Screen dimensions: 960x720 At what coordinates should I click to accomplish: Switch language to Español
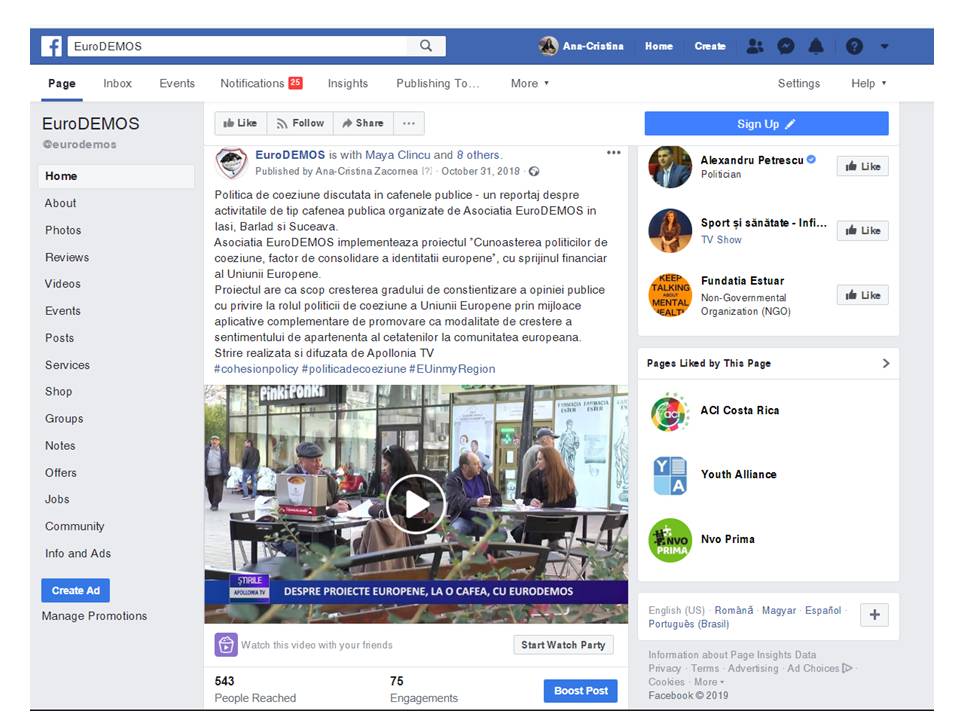click(x=823, y=610)
